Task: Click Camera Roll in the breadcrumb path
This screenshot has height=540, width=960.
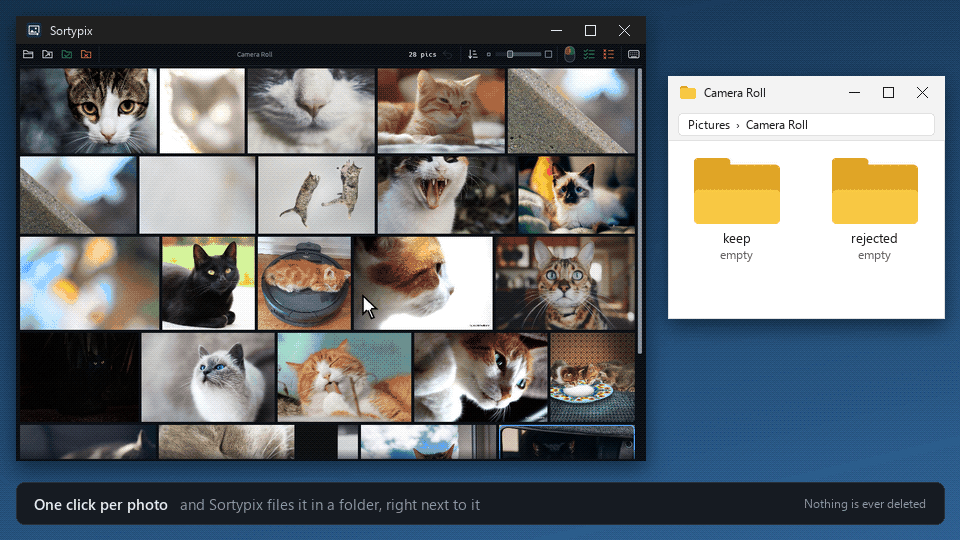Action: (x=777, y=125)
